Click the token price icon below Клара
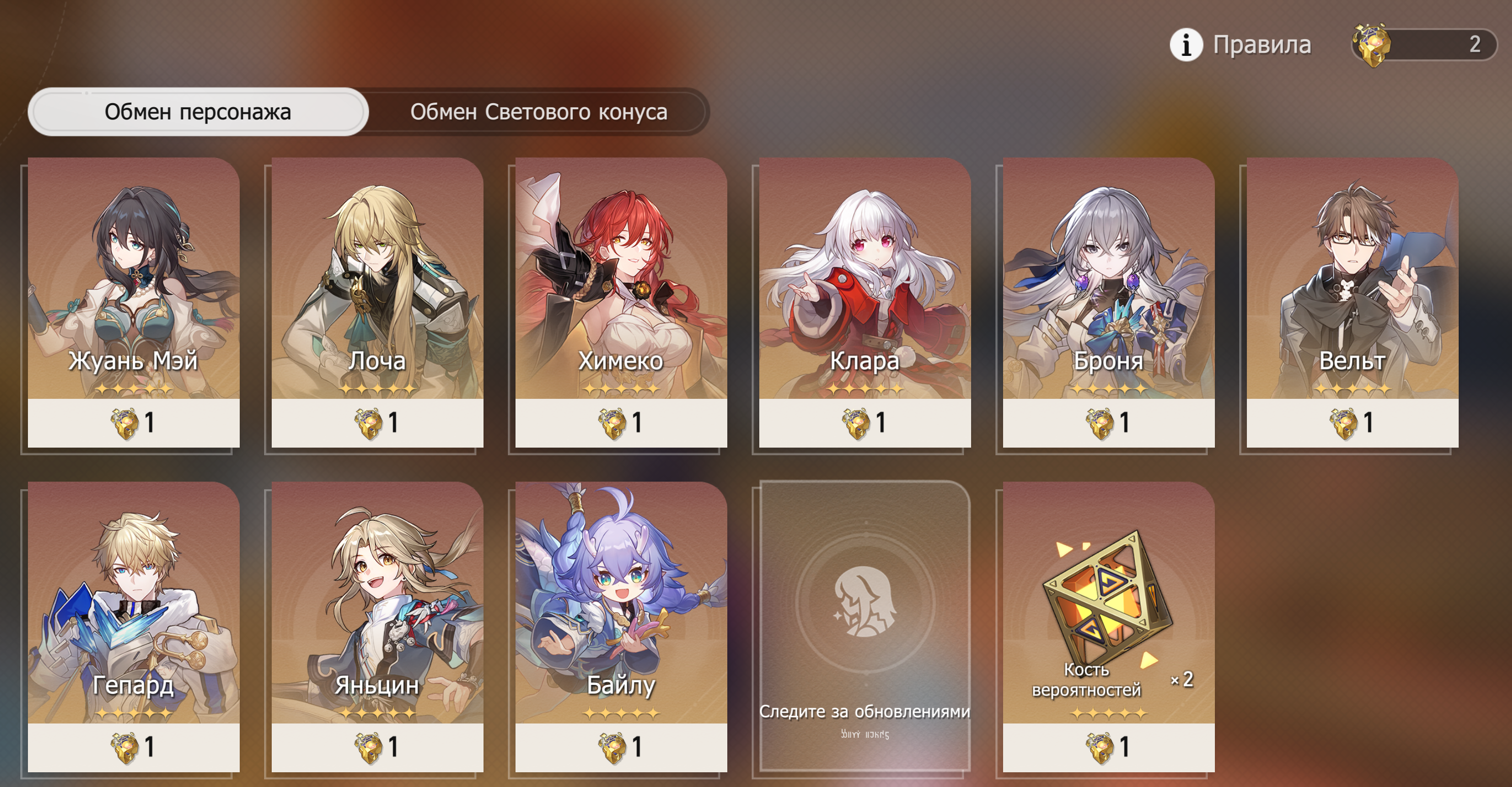Screen dimensions: 1512x787 tap(856, 423)
